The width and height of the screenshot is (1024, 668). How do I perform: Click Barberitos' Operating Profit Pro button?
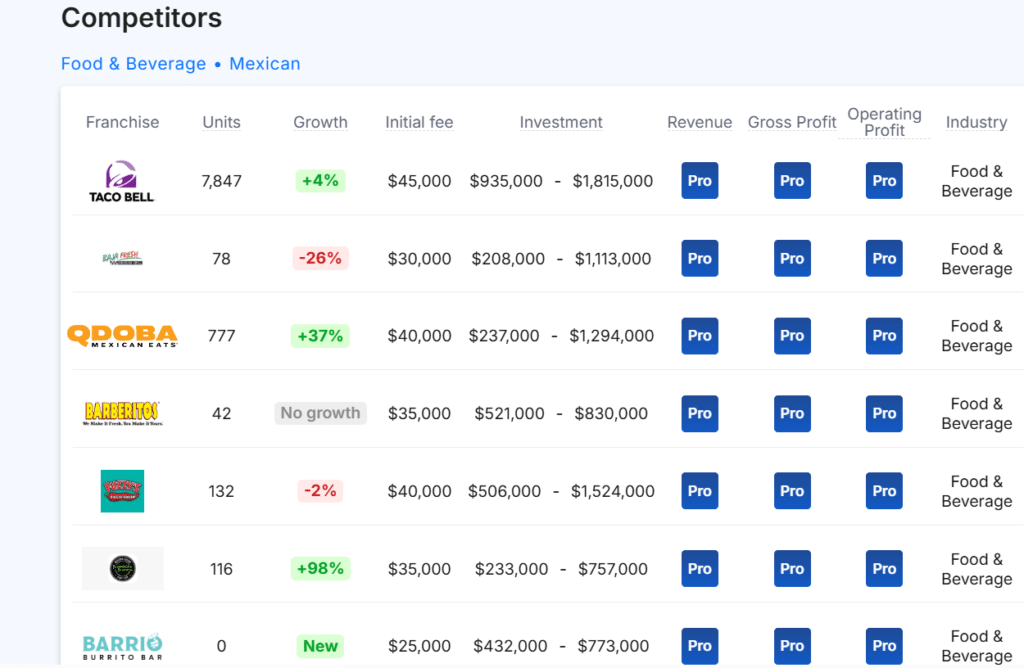pyautogui.click(x=884, y=413)
